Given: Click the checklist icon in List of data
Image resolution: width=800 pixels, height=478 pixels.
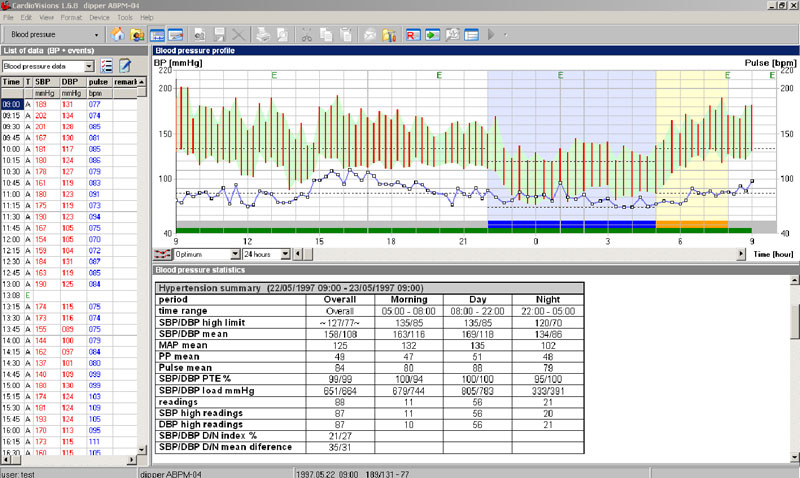Looking at the screenshot, I should [107, 66].
